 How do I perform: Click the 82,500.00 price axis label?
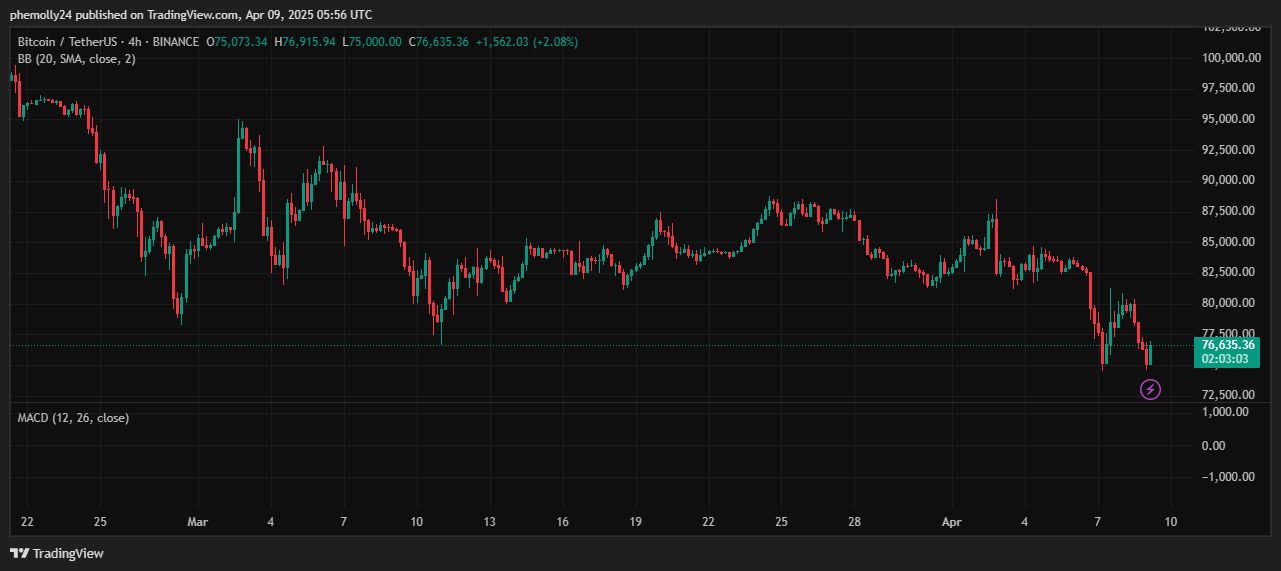[x=1227, y=272]
